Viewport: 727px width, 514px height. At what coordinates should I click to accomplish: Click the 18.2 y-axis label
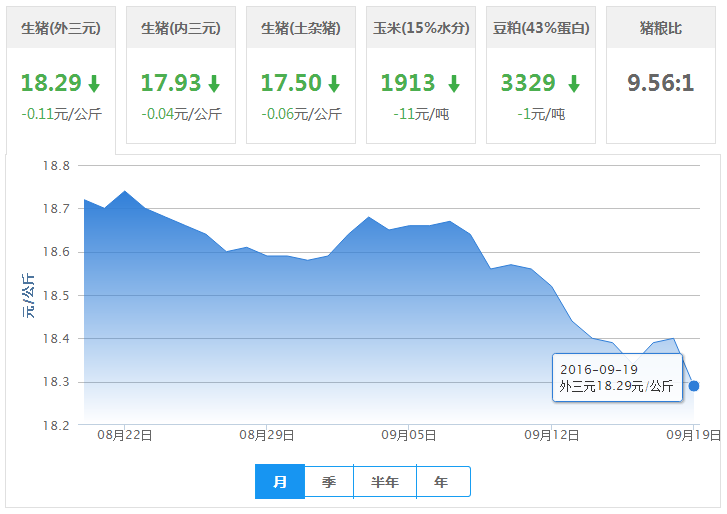pos(57,425)
